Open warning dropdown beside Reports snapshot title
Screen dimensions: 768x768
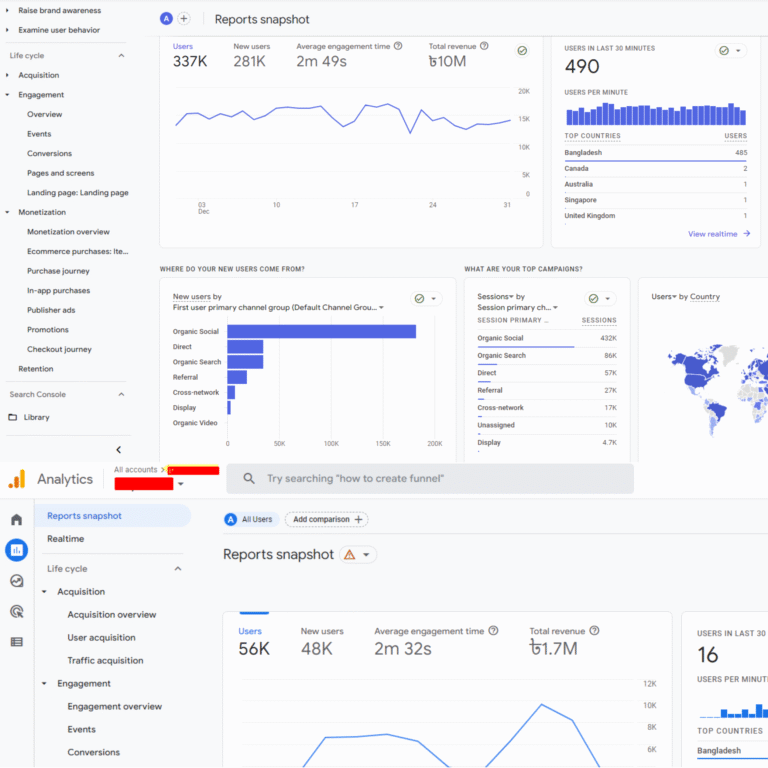pos(358,555)
